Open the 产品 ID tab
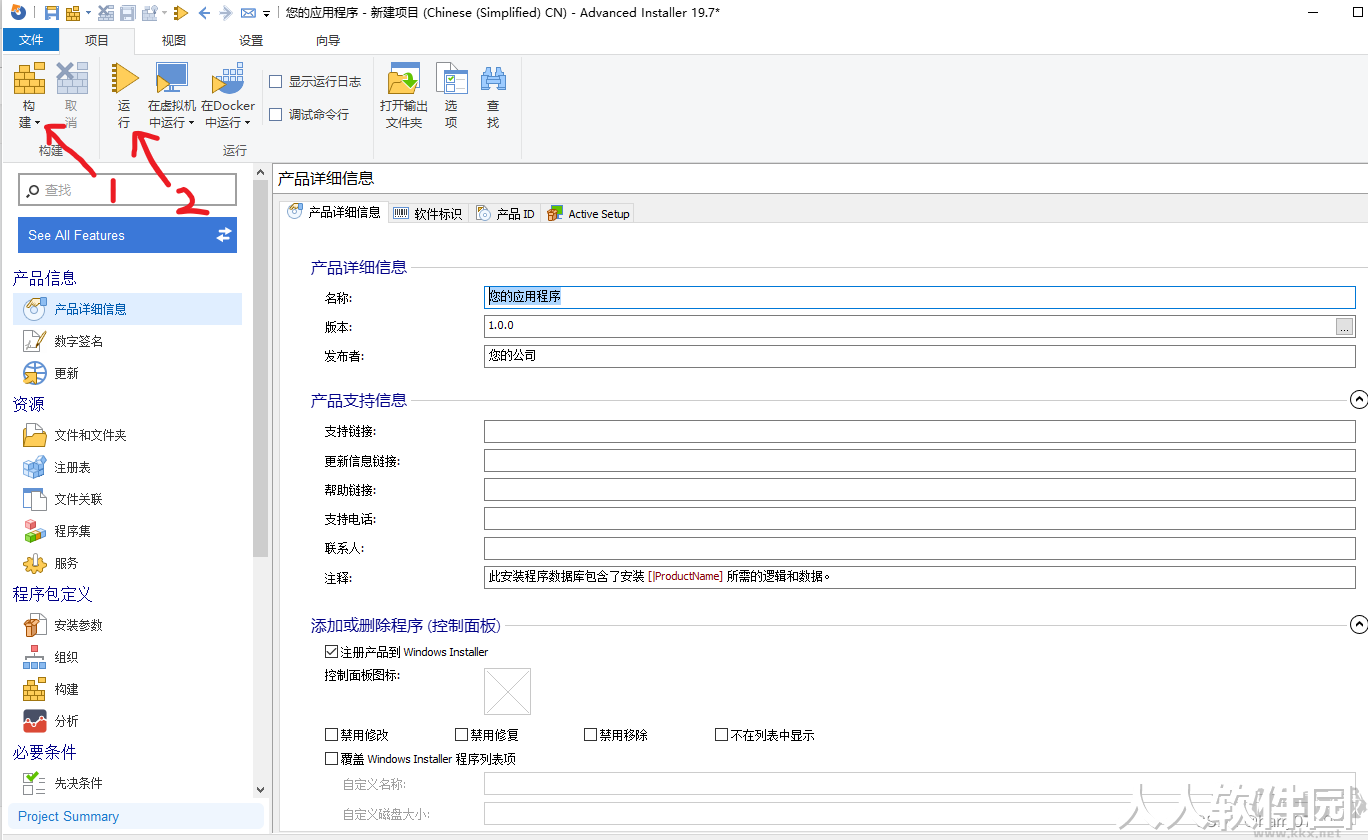1368x840 pixels. pyautogui.click(x=505, y=214)
